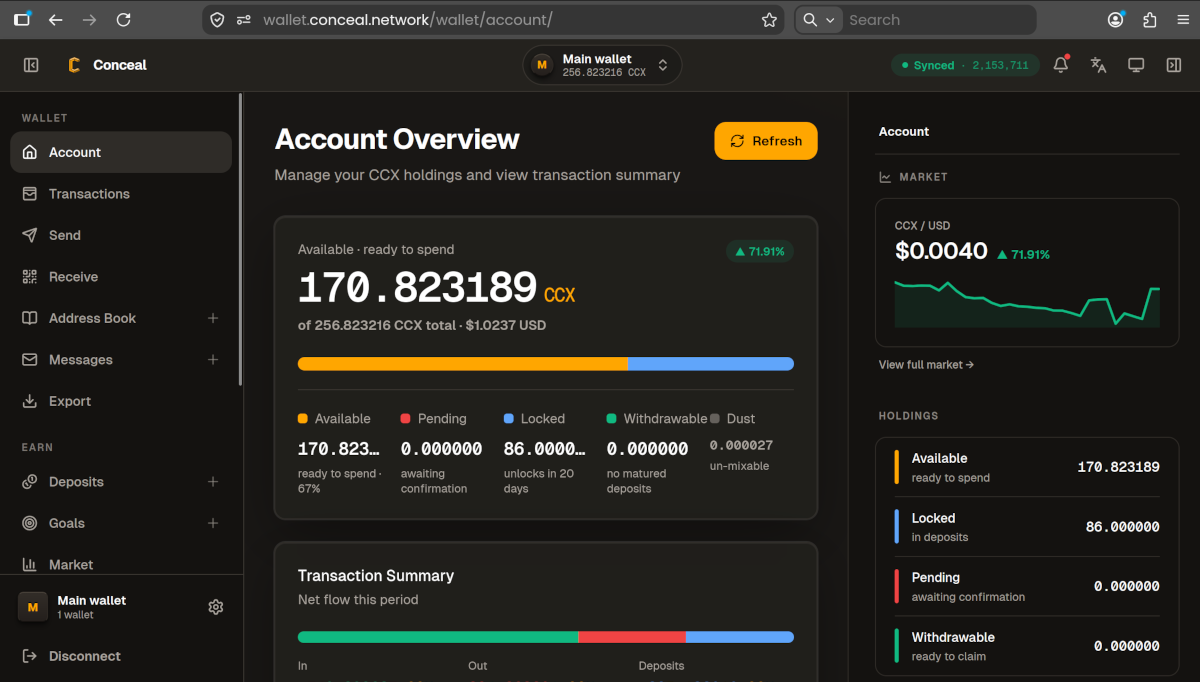Add a new deposit with plus
This screenshot has height=682, width=1200.
213,482
